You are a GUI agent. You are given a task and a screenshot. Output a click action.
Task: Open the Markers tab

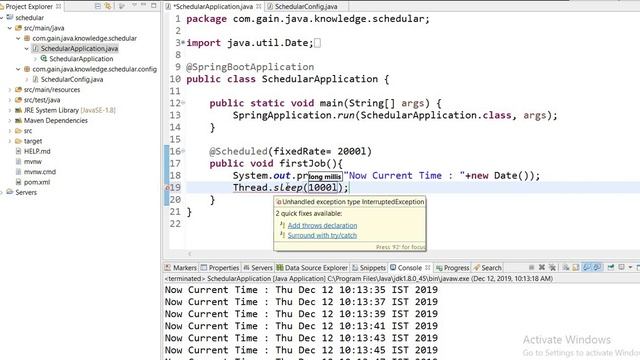[180, 268]
